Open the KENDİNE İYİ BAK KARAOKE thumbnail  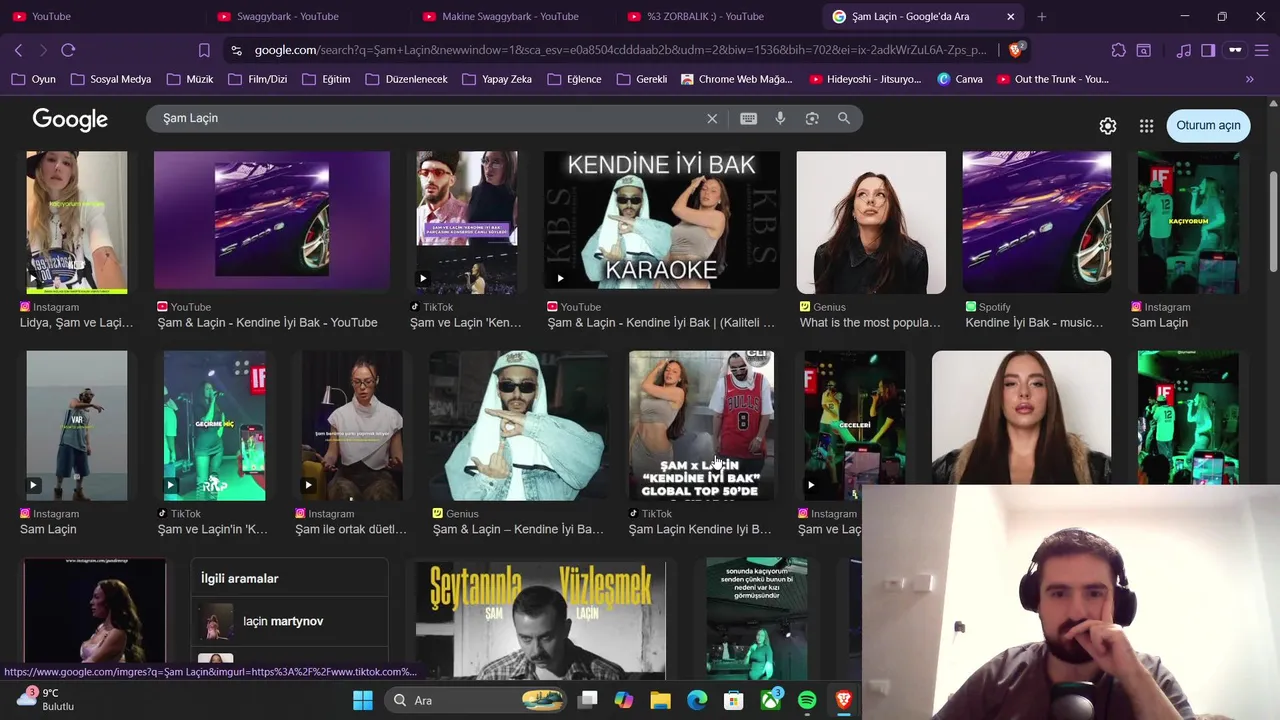[662, 220]
